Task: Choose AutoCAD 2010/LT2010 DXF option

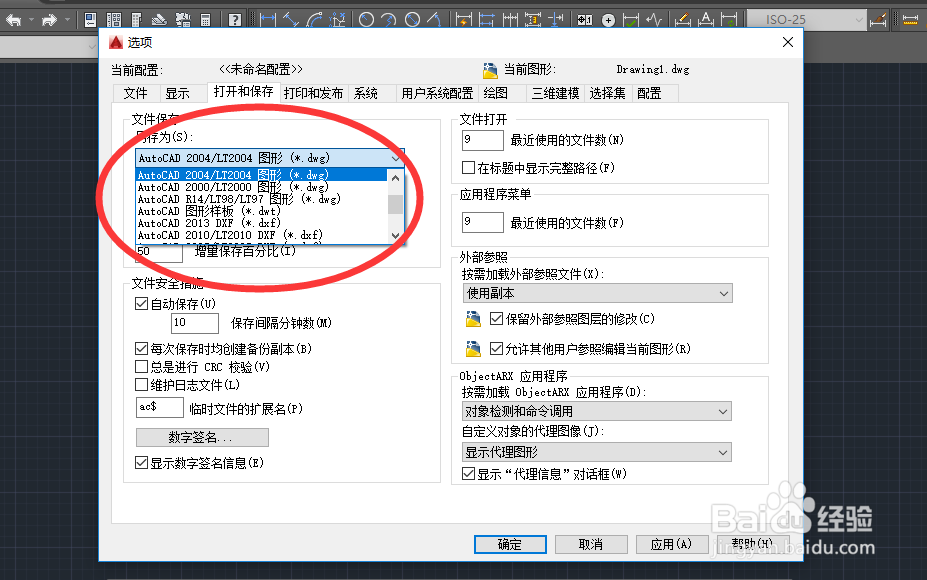Action: (x=262, y=235)
